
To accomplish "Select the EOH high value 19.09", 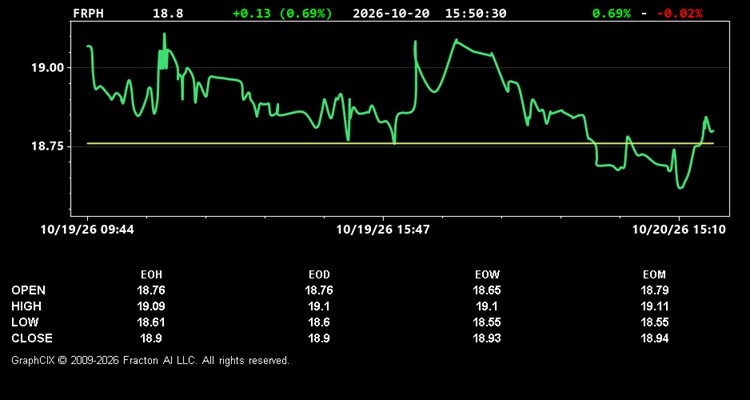I will click(151, 306).
